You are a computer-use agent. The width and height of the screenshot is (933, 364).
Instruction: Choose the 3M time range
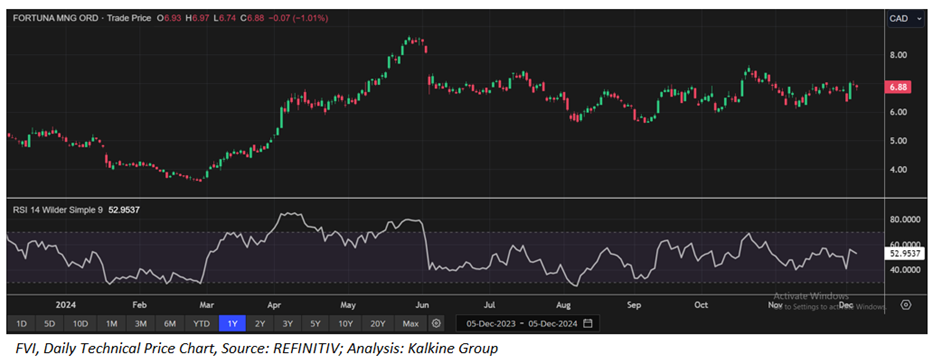(x=140, y=324)
